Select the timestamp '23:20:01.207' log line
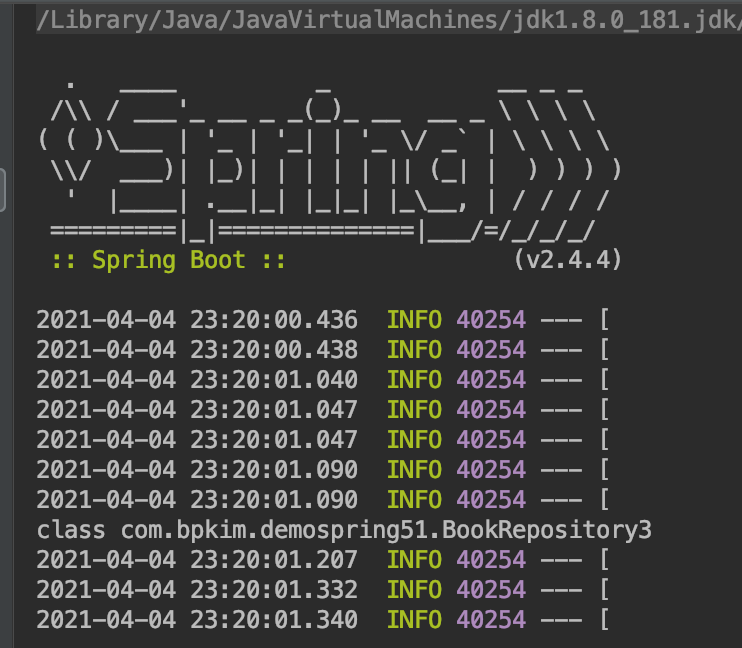The image size is (742, 648). pos(323,559)
